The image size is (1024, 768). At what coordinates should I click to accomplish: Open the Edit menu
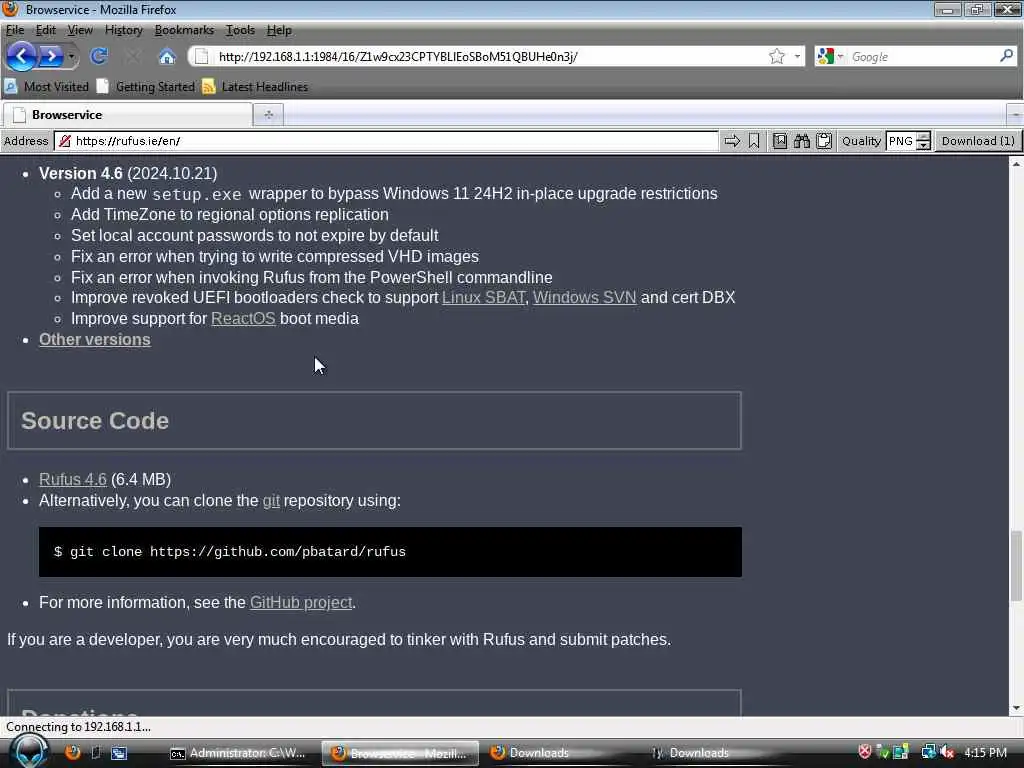click(45, 30)
